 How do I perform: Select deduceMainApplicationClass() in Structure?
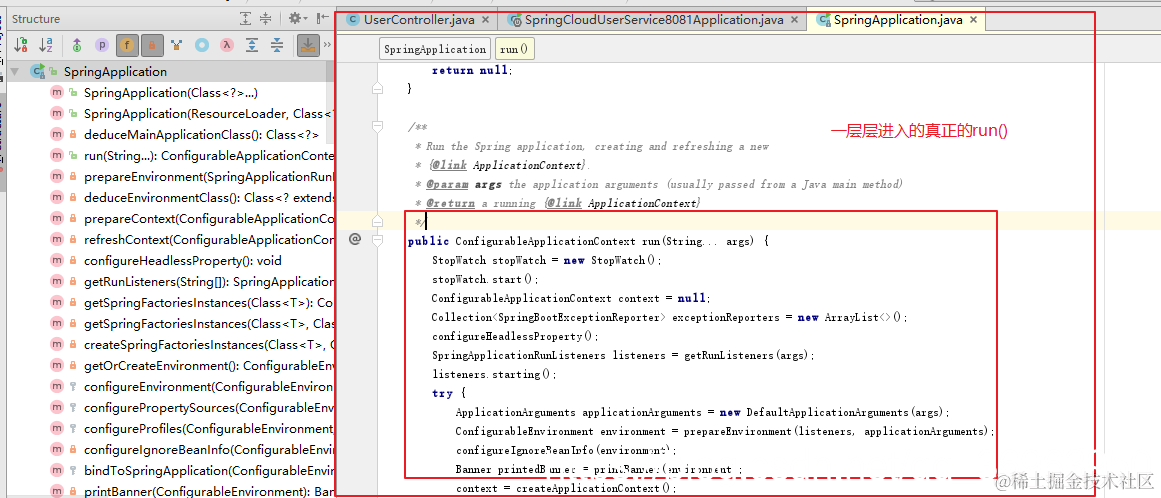pyautogui.click(x=201, y=135)
